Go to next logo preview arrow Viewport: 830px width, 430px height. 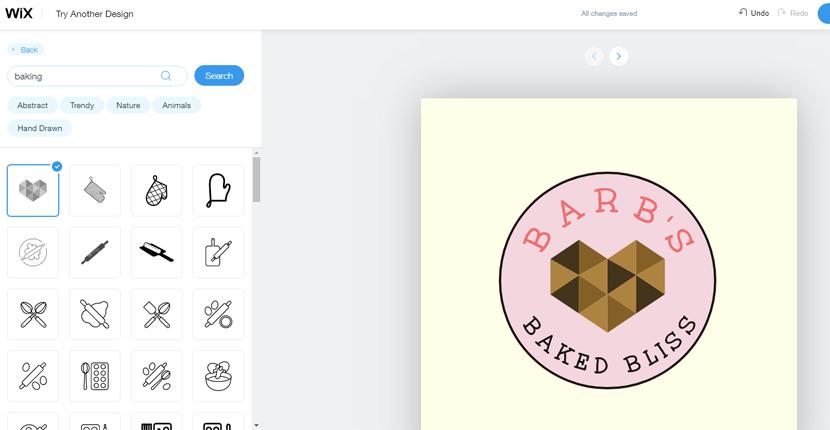619,56
